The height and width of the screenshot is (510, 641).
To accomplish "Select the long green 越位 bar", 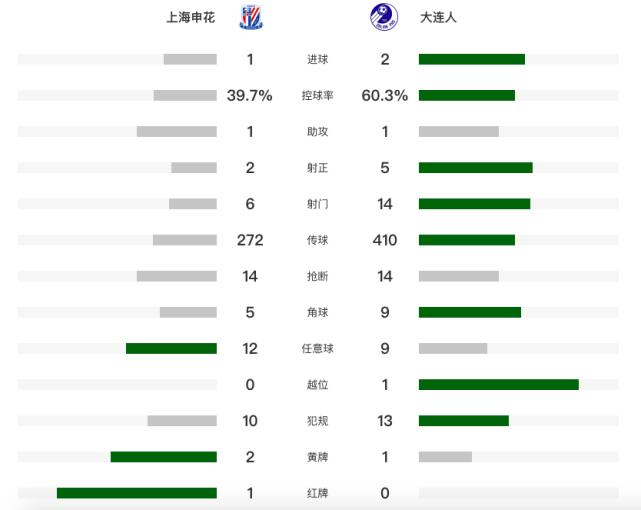I will point(499,385).
